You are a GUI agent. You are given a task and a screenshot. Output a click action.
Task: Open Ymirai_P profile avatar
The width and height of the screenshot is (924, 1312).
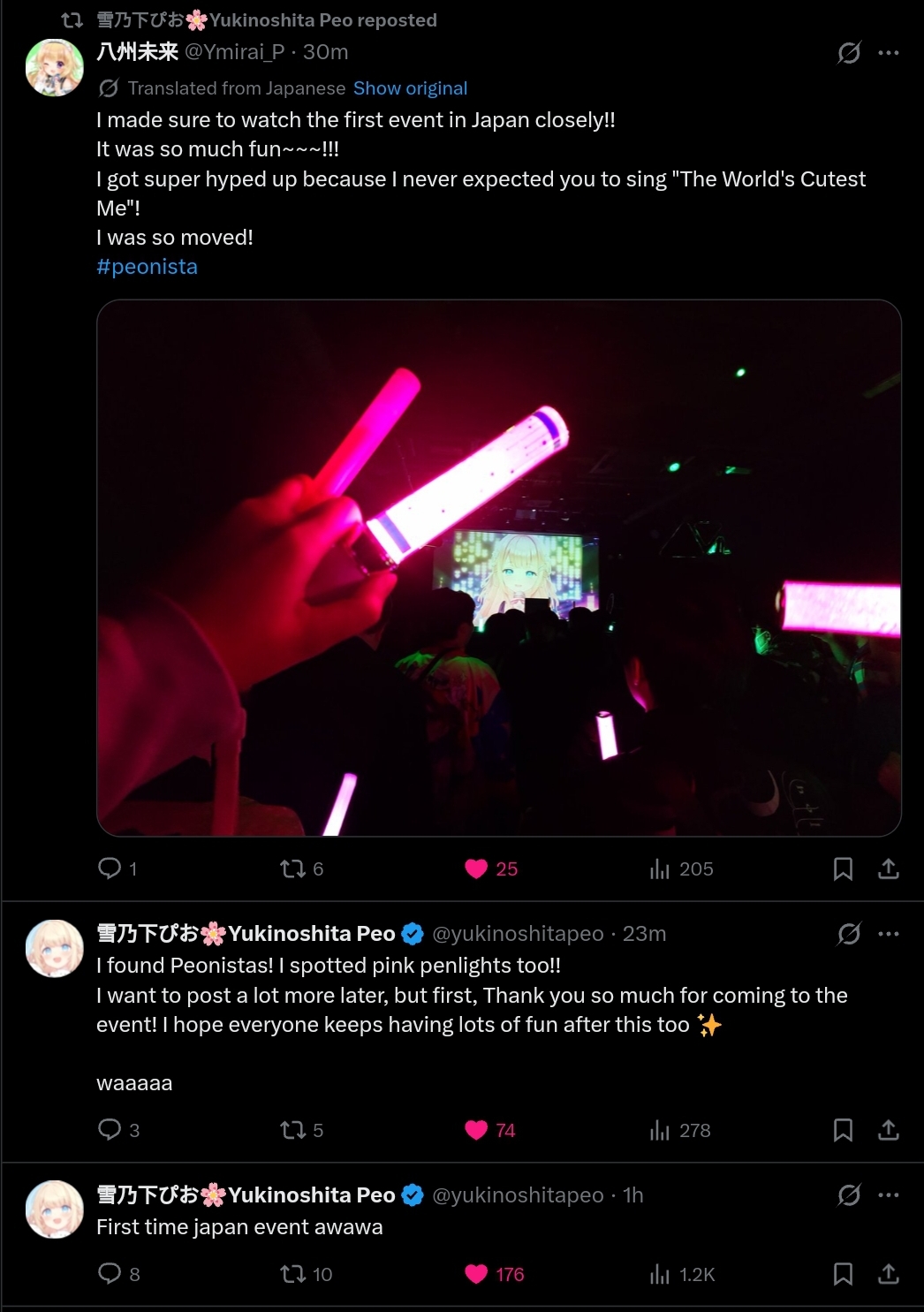pos(55,67)
